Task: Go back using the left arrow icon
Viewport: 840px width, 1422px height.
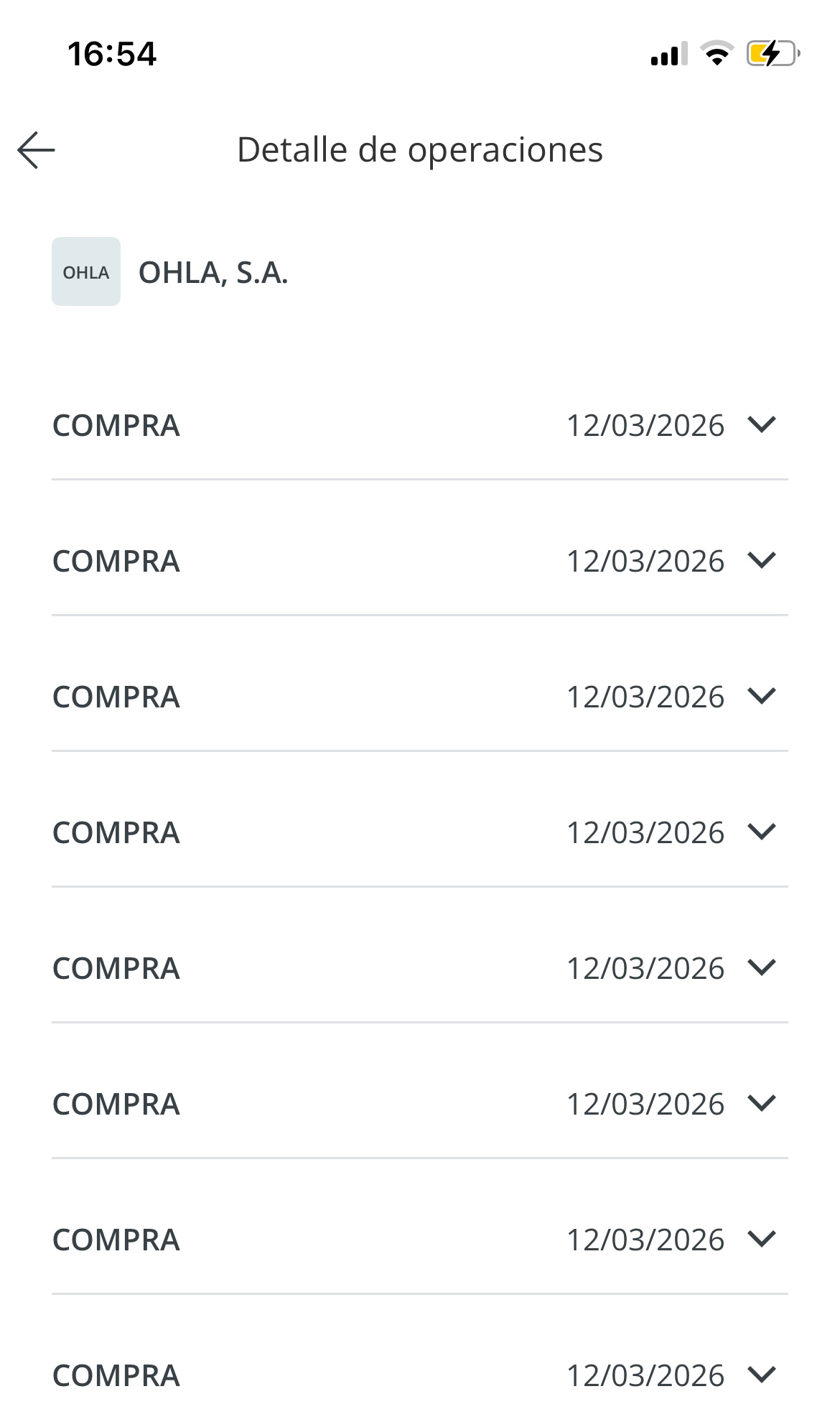Action: [37, 150]
